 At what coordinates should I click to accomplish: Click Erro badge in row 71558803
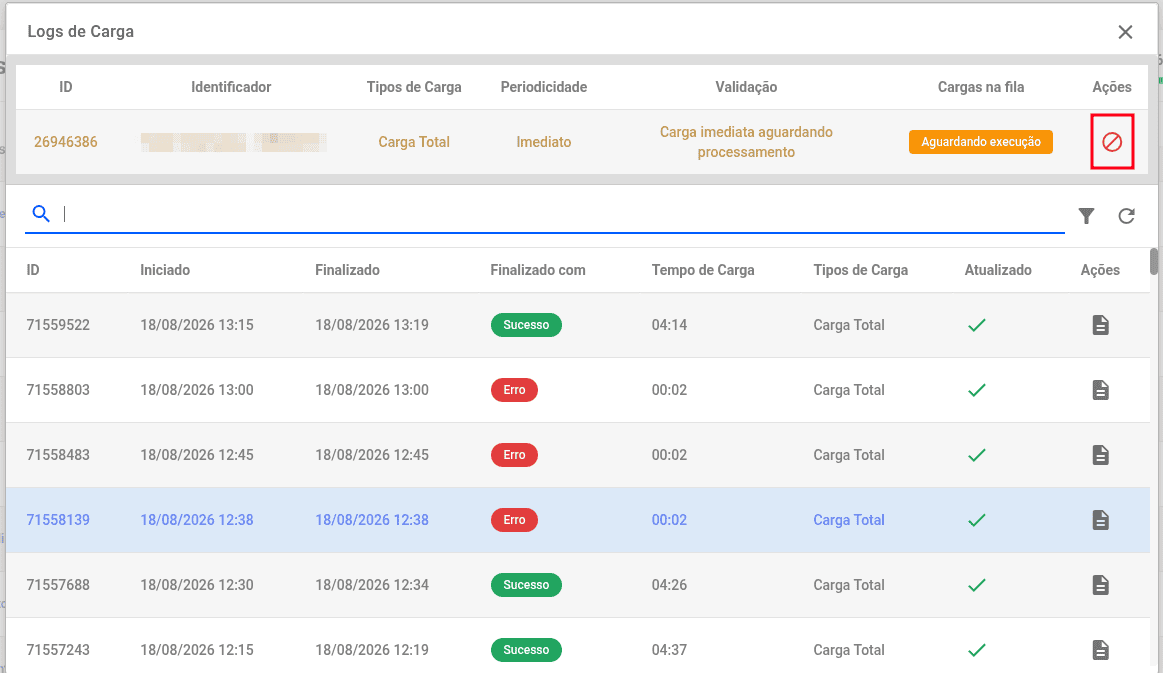pos(514,390)
